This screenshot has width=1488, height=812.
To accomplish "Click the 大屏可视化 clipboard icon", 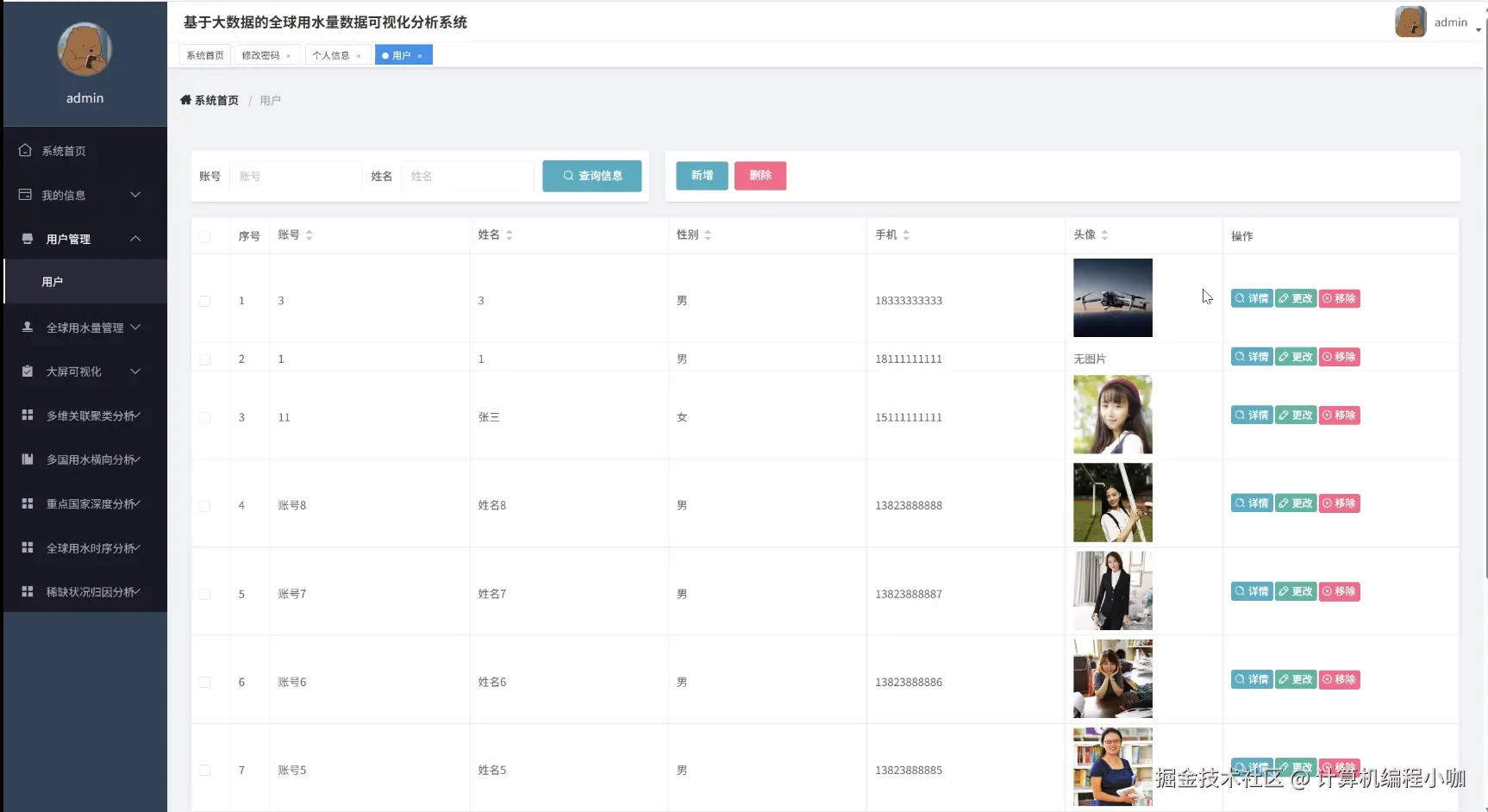I will pos(28,372).
